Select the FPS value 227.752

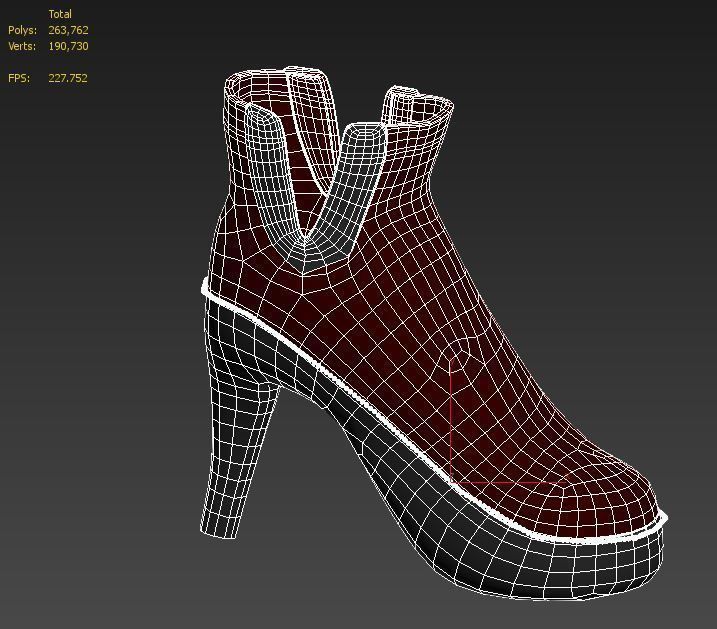(68, 78)
